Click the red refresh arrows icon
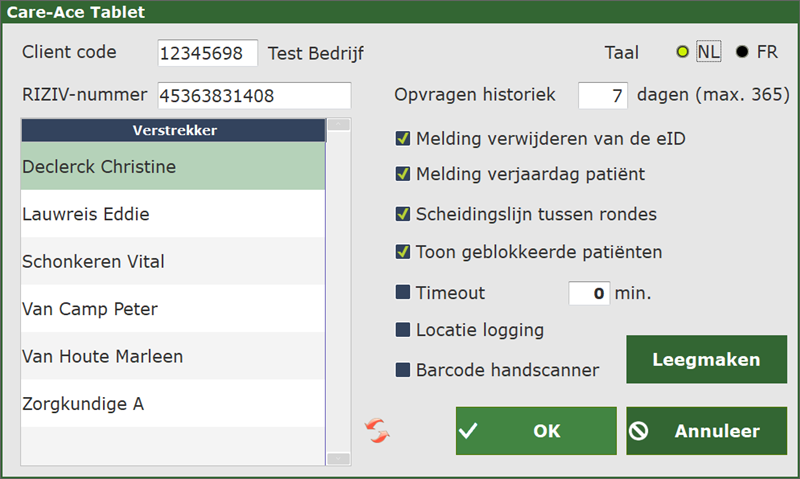This screenshot has height=479, width=800. (378, 431)
